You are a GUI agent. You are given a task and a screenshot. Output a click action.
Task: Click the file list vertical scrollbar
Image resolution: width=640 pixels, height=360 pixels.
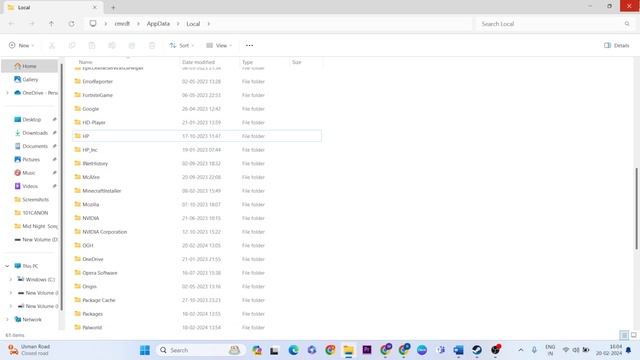(636, 208)
